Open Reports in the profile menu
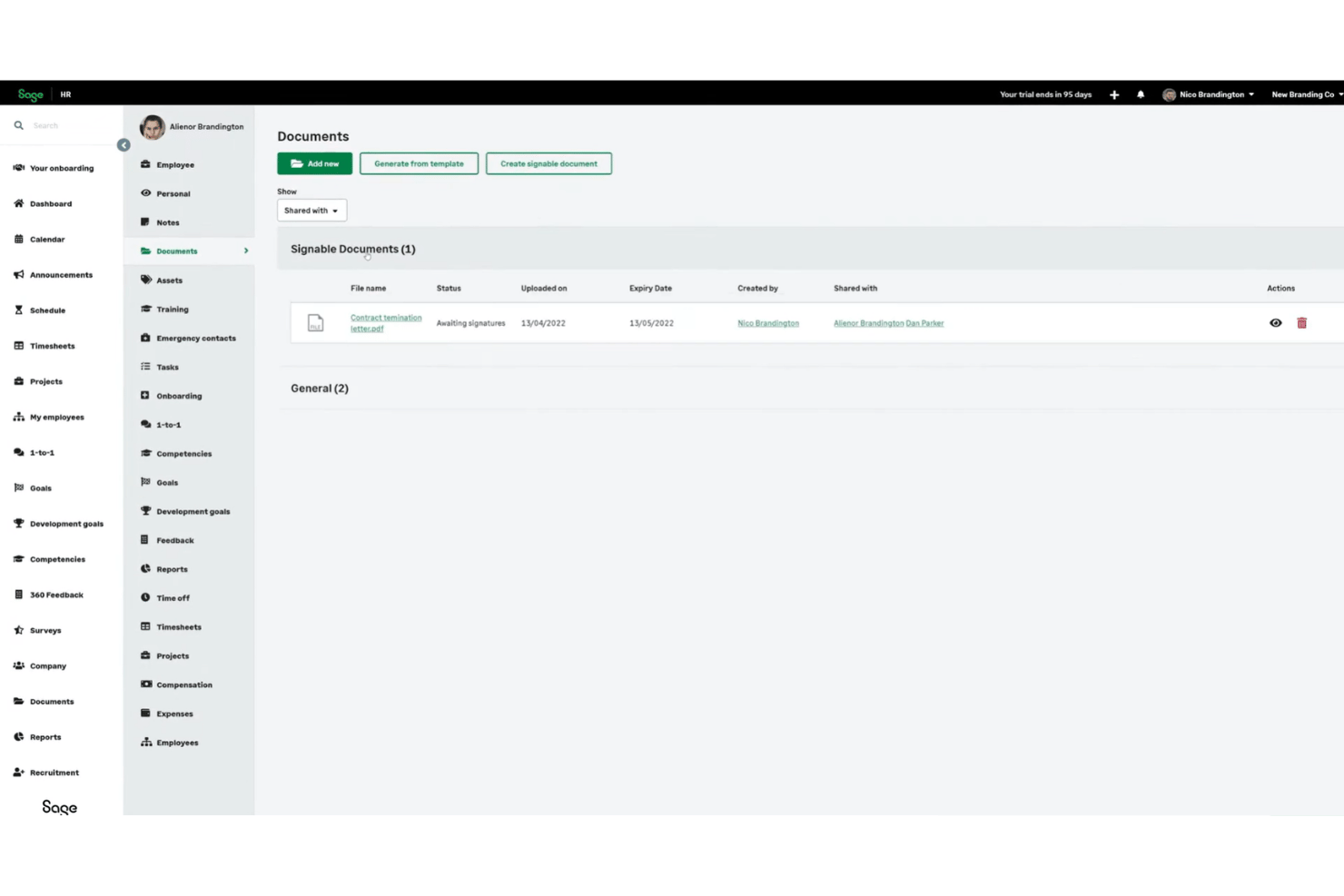The width and height of the screenshot is (1344, 896). (x=172, y=570)
